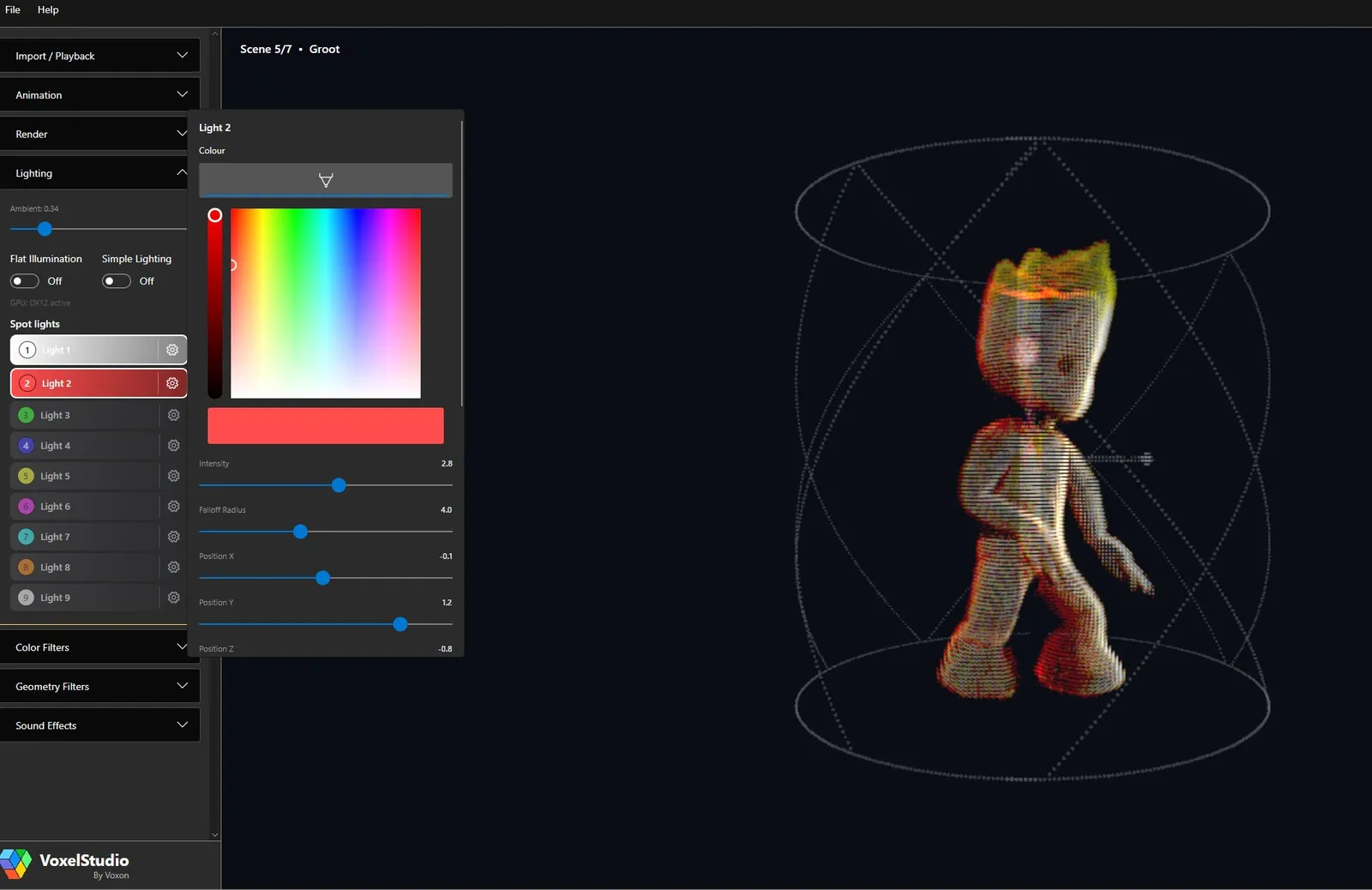Enable the Light 5 spot light

86,476
